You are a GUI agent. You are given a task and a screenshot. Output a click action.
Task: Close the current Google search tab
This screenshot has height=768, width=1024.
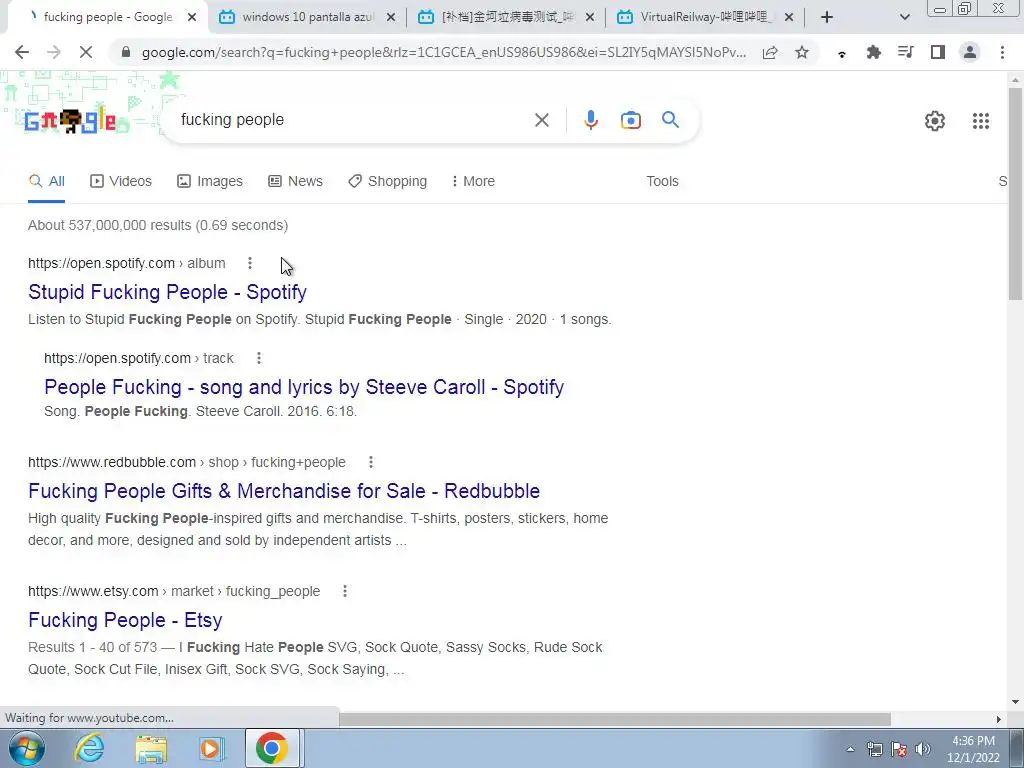click(x=192, y=17)
